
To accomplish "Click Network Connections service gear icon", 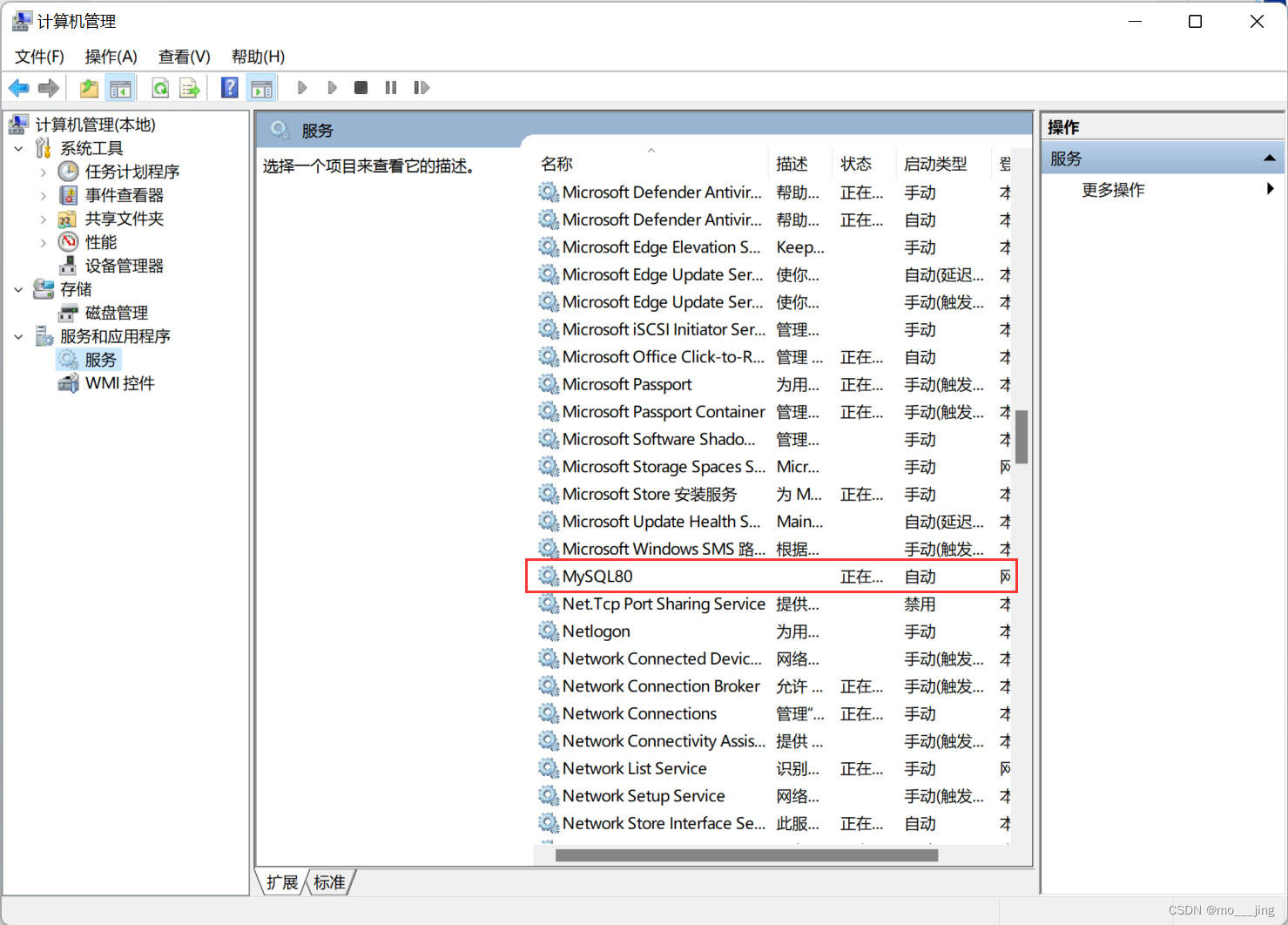I will coord(549,713).
